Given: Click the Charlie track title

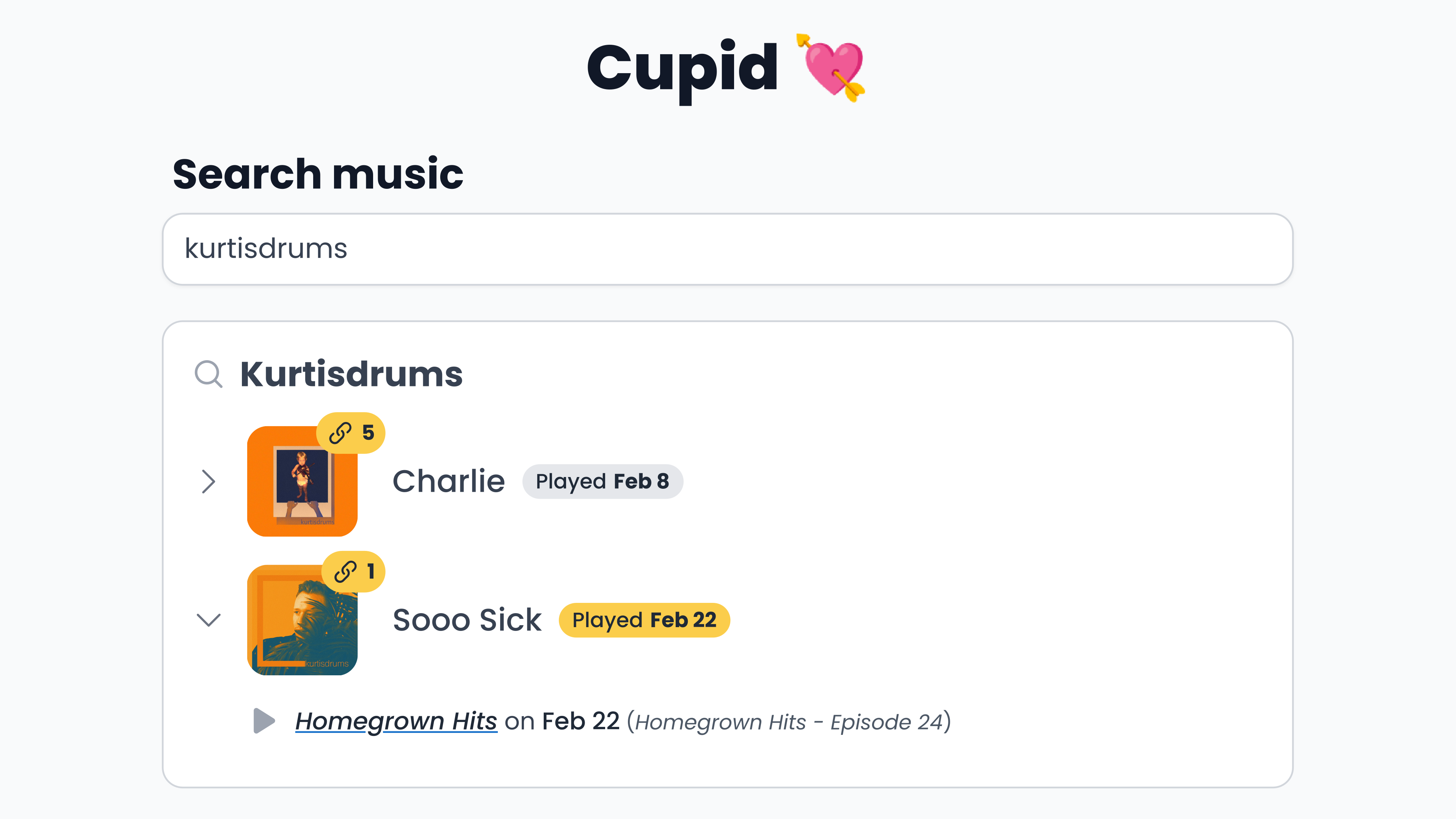Looking at the screenshot, I should tap(449, 482).
